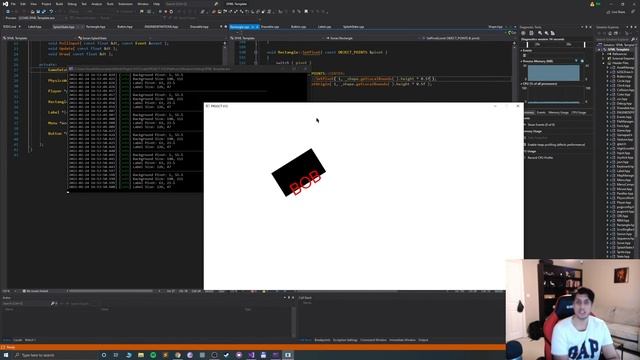This screenshot has height=360, width=640.
Task: Open the yellow warning notification icon
Action: click(x=592, y=4)
